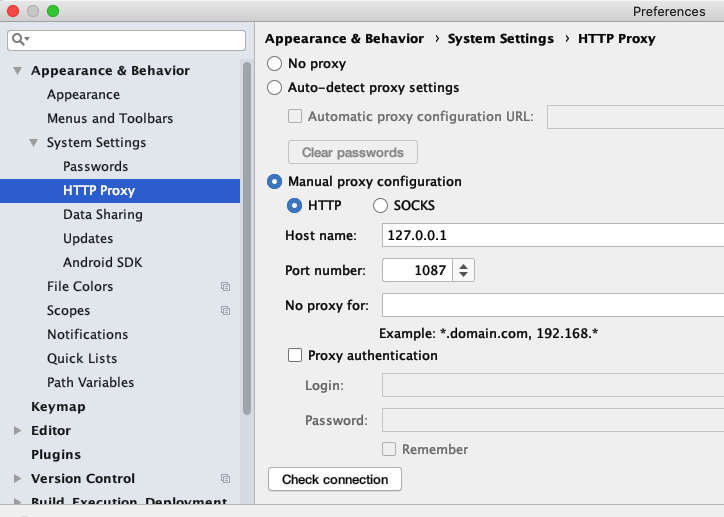Click the project-level copy icon beside Version Control
724x517 pixels.
tap(225, 479)
